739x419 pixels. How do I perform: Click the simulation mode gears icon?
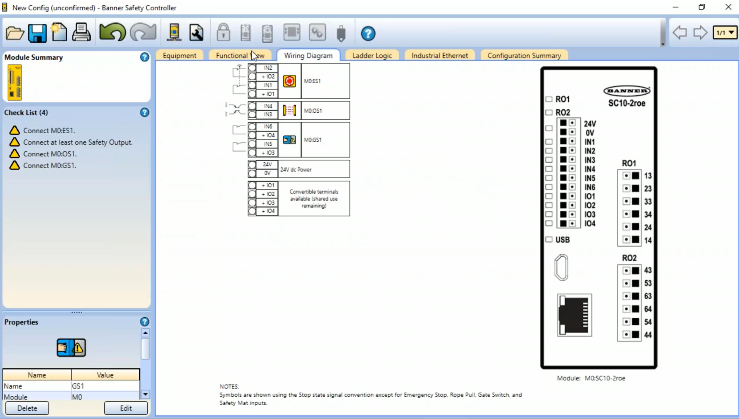(317, 33)
